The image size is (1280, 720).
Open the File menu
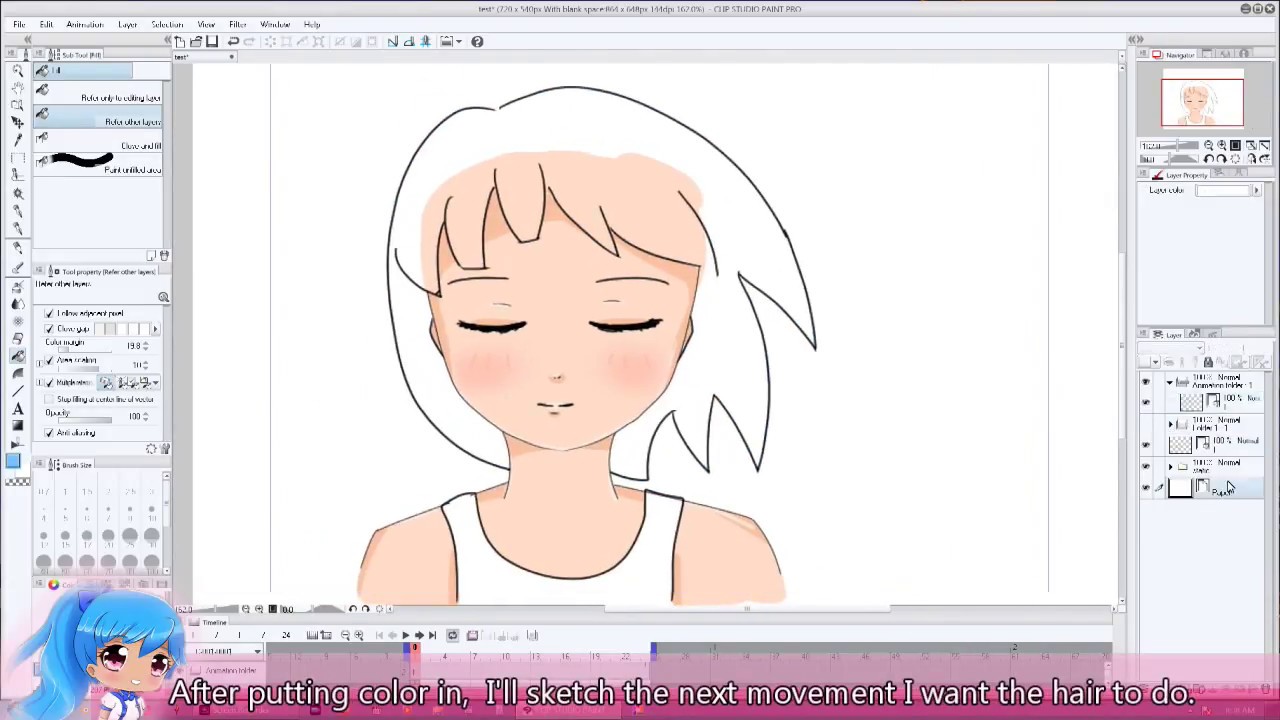tap(19, 24)
